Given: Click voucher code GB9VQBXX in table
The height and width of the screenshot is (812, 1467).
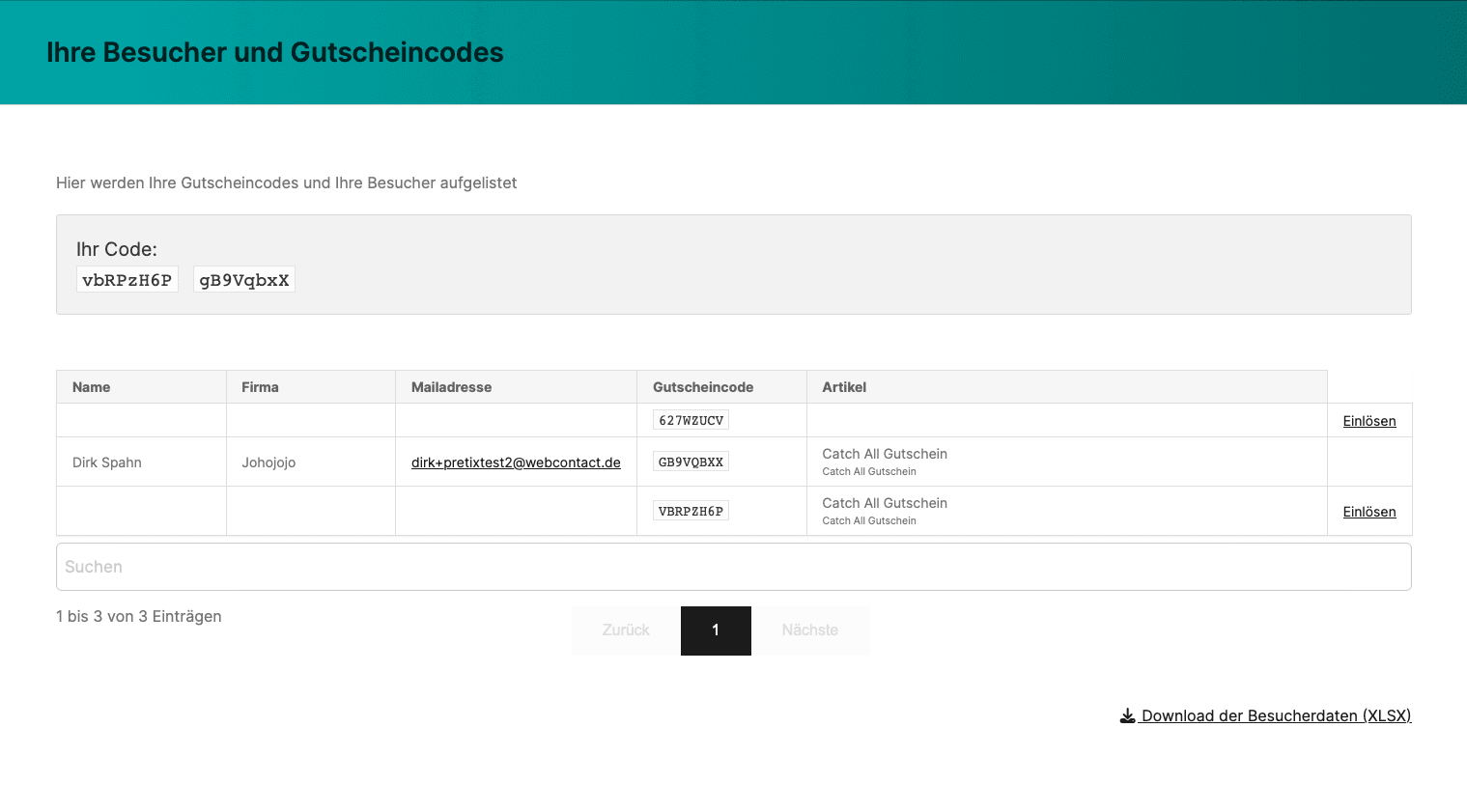Looking at the screenshot, I should (691, 462).
